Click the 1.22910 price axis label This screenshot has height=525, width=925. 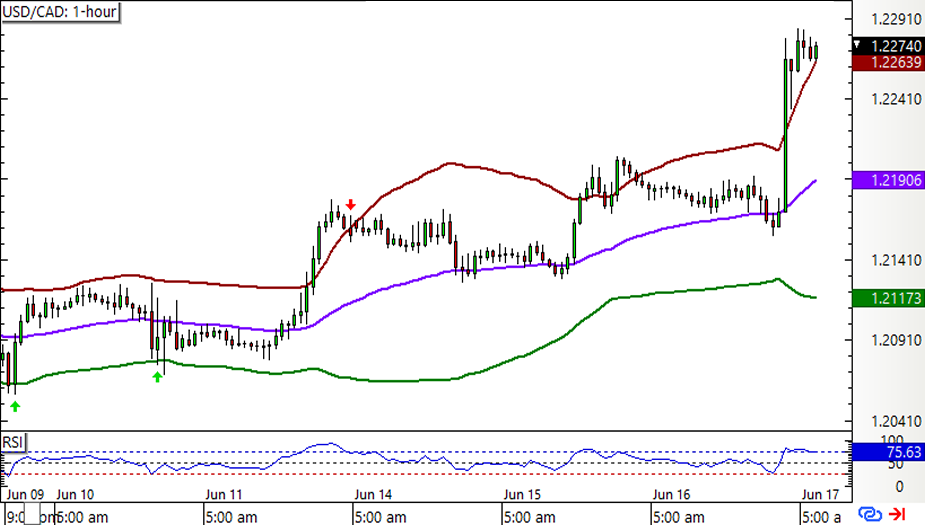(x=896, y=19)
